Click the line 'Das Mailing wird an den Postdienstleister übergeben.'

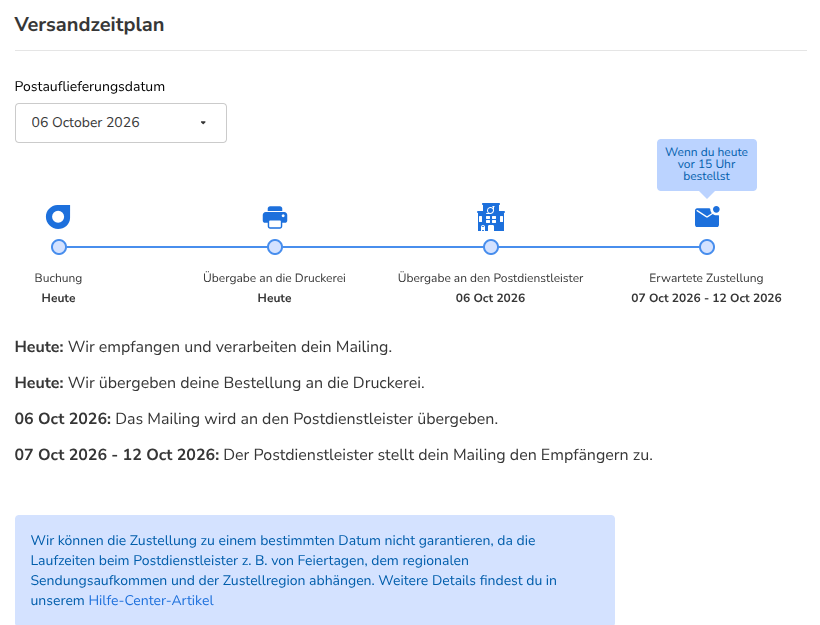(306, 419)
